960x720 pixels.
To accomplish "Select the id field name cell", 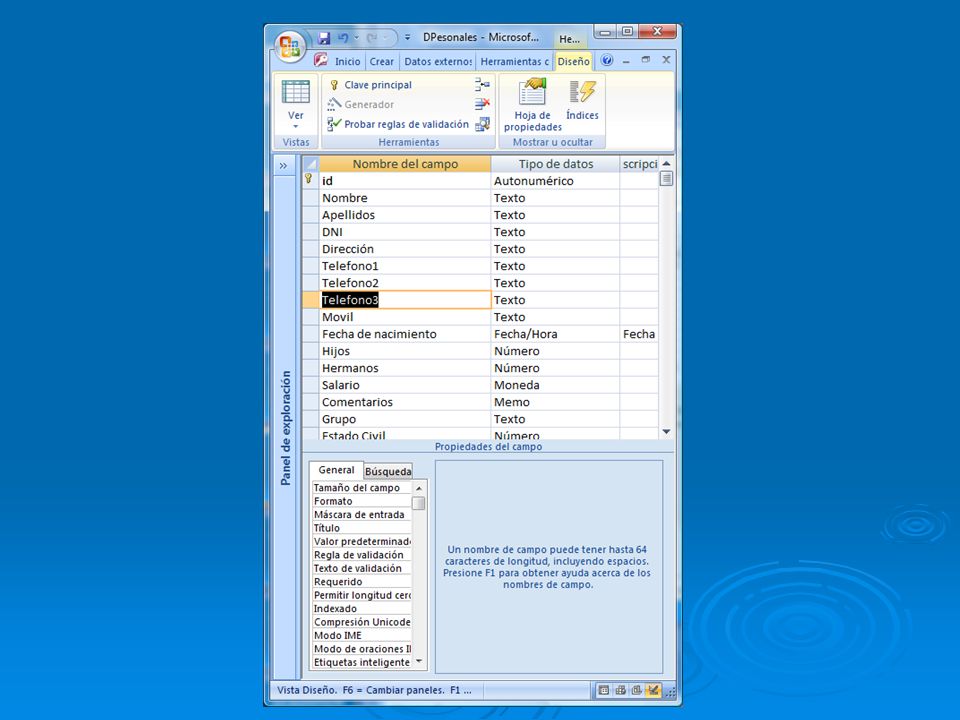I will [405, 181].
